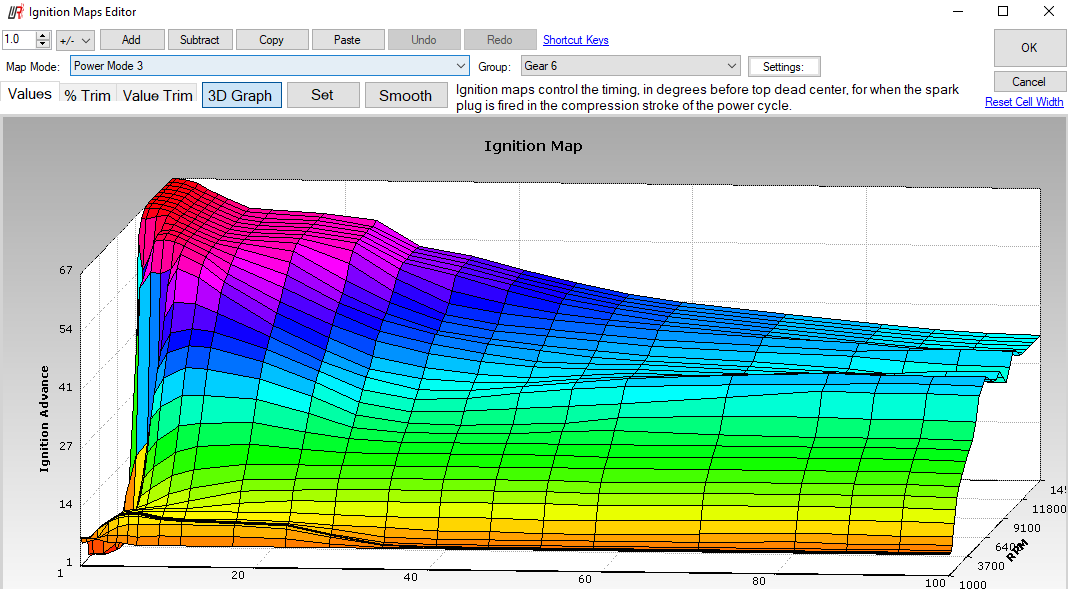1070x589 pixels.
Task: Expand the Group Gear 6 dropdown
Action: (731, 66)
